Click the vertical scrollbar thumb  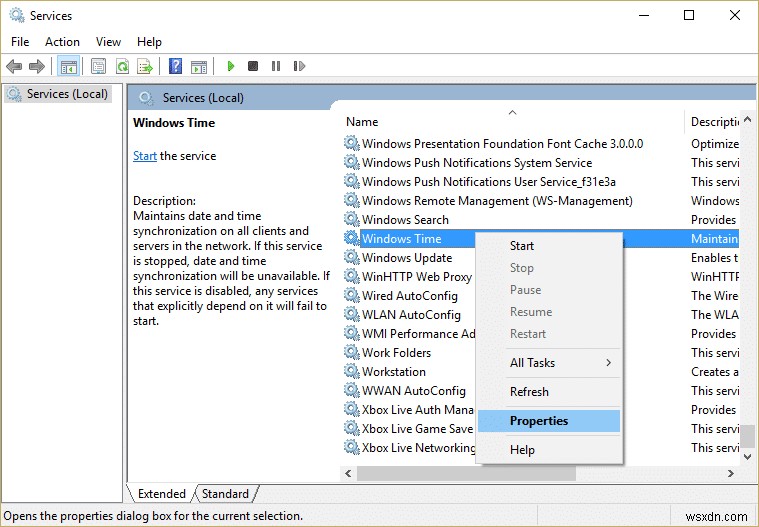pos(748,436)
